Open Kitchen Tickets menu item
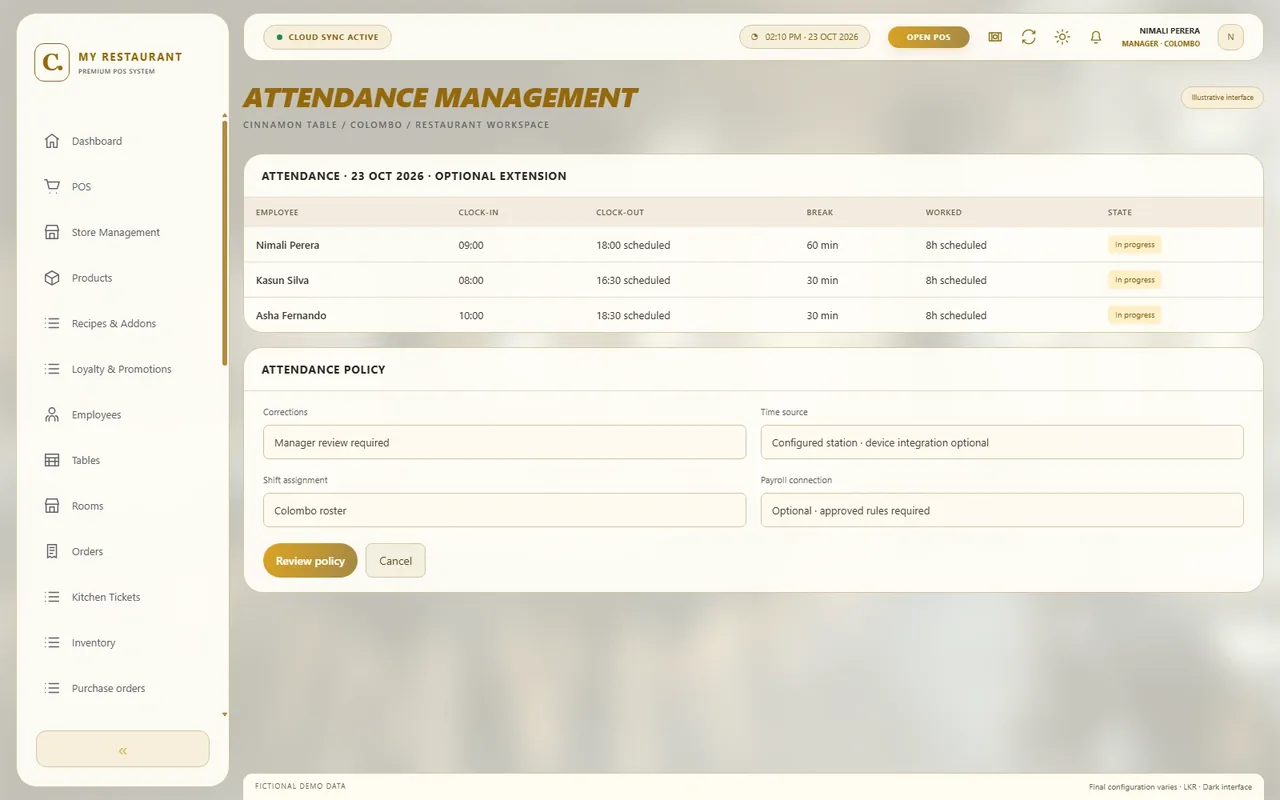 pos(122,597)
